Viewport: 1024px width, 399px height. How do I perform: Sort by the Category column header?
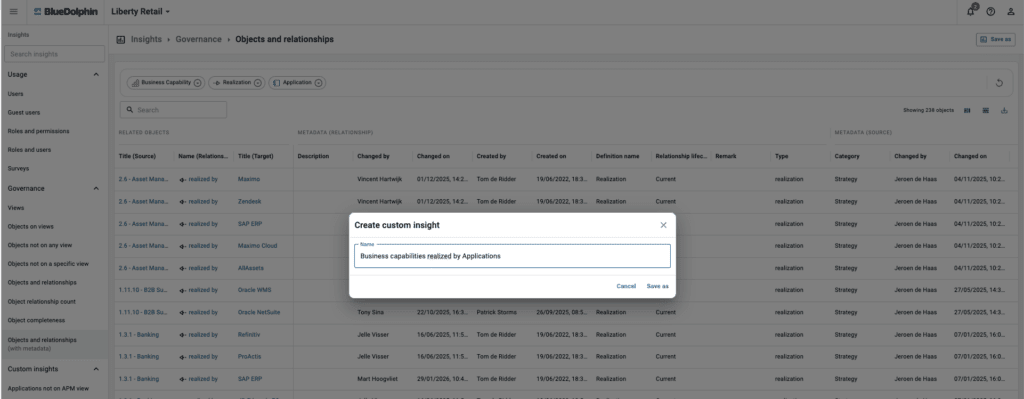pyautogui.click(x=847, y=157)
